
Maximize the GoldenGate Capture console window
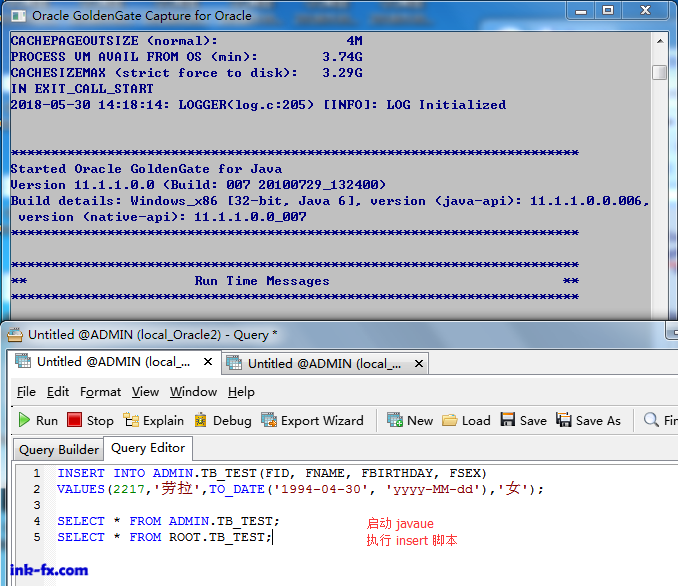coord(608,11)
